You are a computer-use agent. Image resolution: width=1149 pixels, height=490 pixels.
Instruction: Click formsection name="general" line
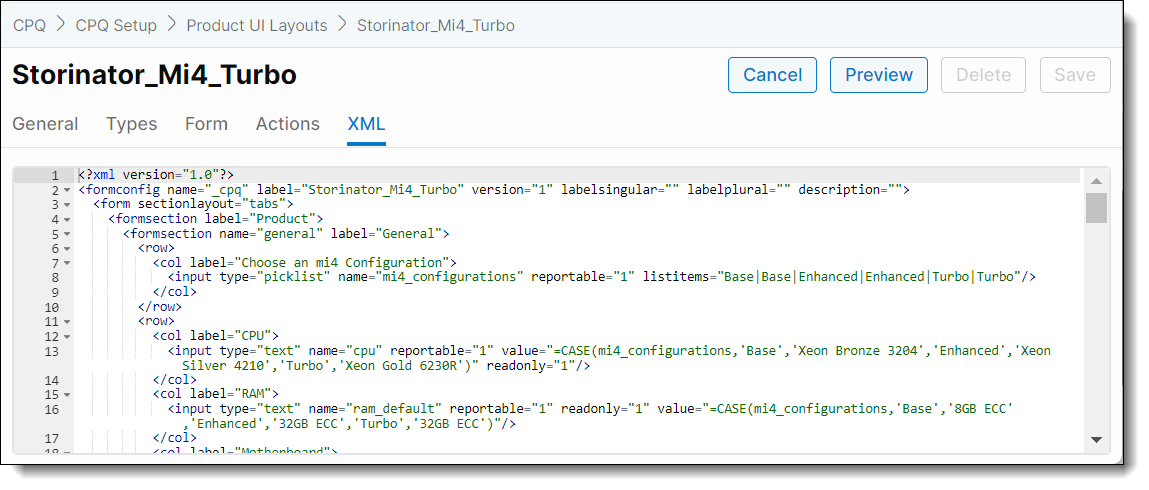click(287, 234)
